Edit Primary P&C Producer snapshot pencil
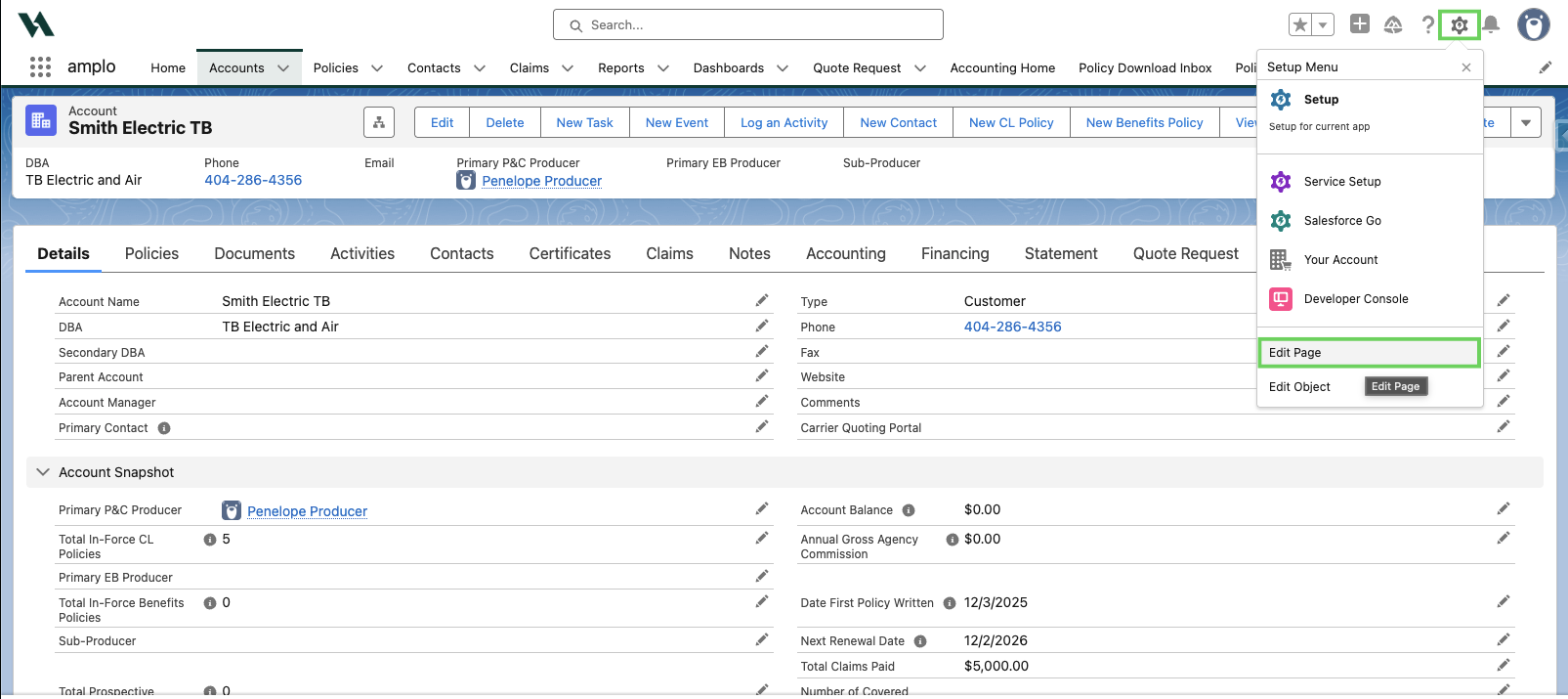1568x699 pixels. pyautogui.click(x=762, y=508)
